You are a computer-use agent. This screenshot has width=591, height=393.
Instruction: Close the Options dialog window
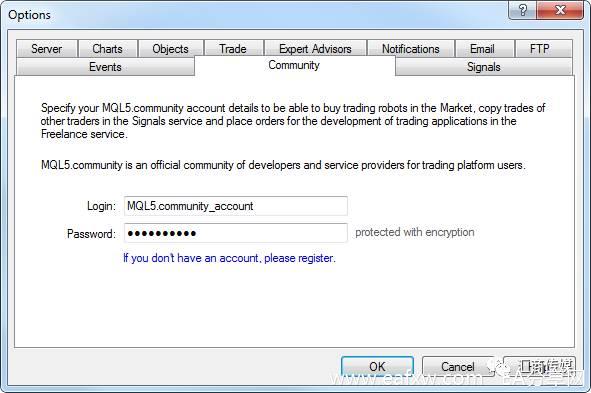click(x=560, y=10)
